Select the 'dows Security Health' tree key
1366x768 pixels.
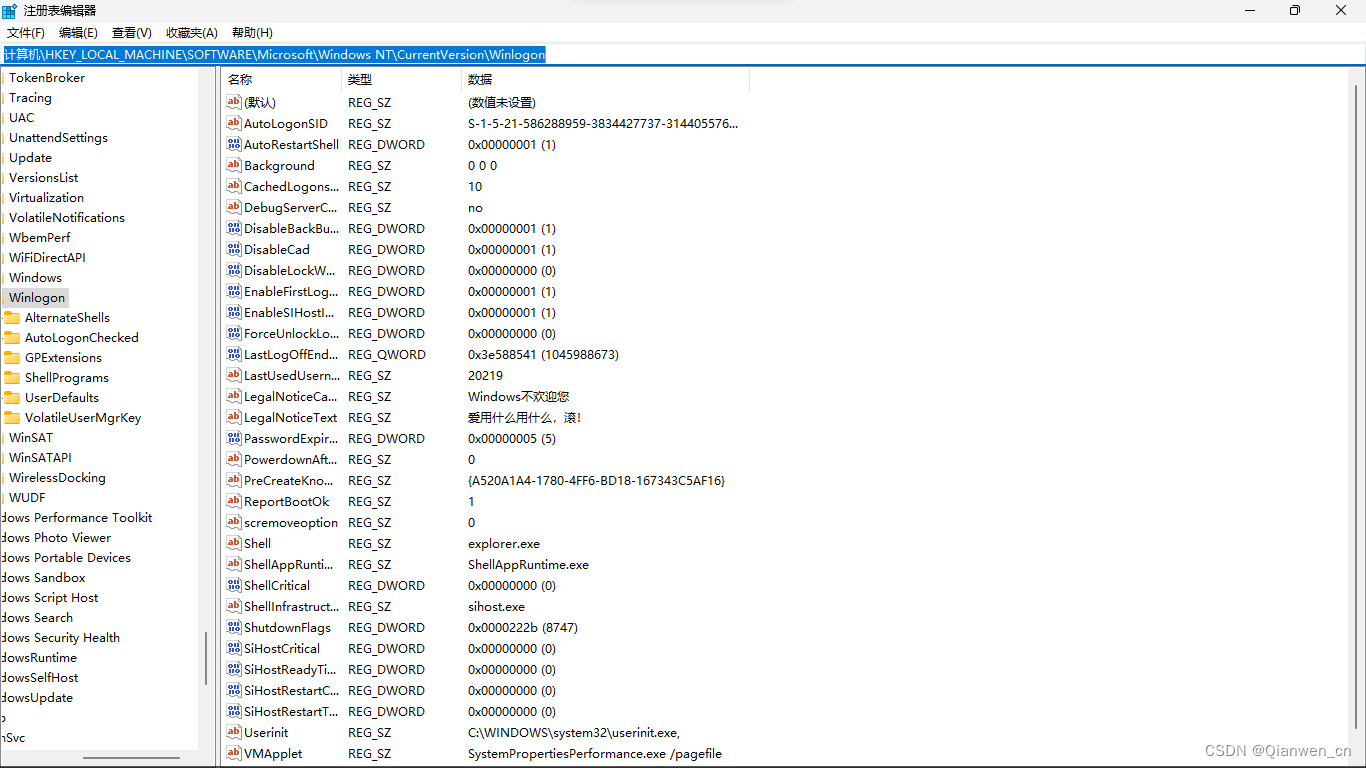[60, 638]
